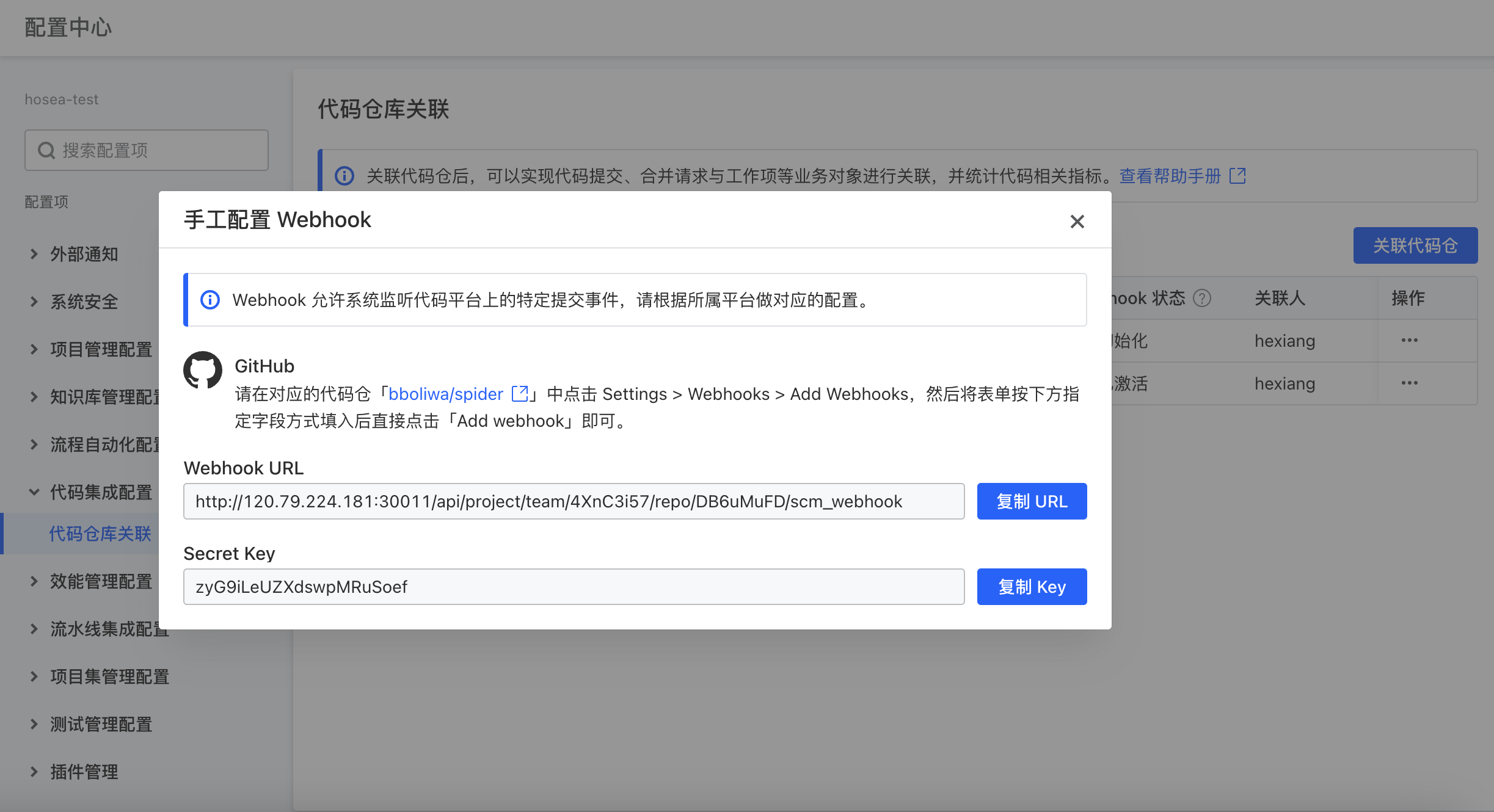Open 系统安全 settings item

pyautogui.click(x=84, y=302)
